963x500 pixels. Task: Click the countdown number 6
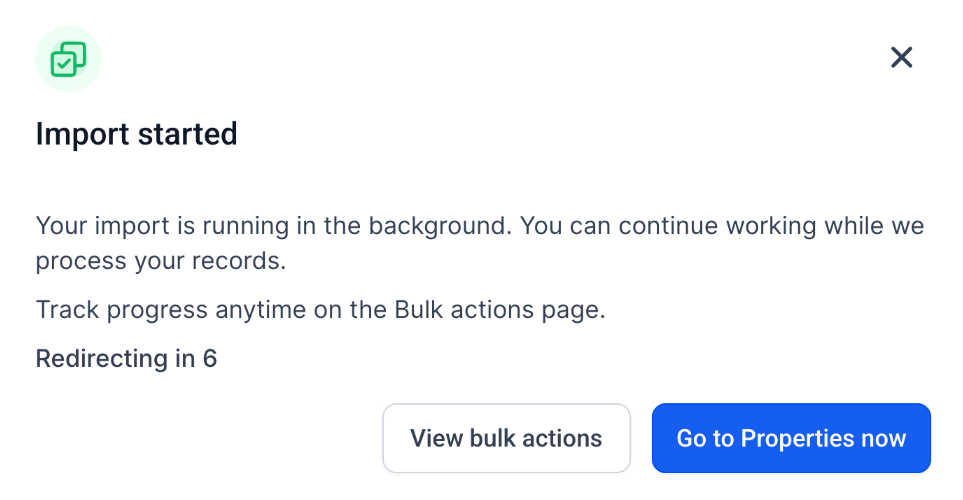click(x=210, y=358)
